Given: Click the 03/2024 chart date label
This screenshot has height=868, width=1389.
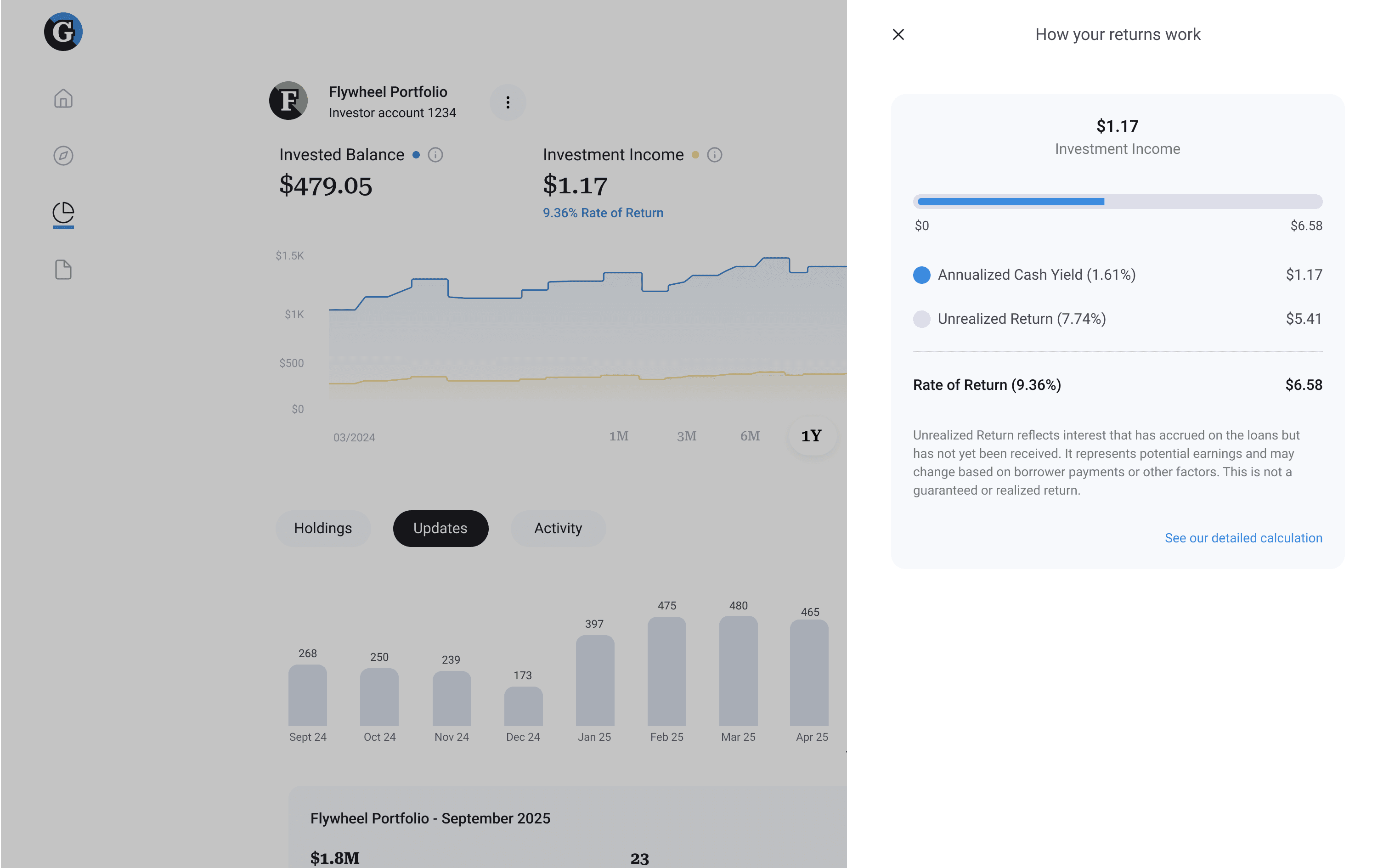Looking at the screenshot, I should [354, 437].
